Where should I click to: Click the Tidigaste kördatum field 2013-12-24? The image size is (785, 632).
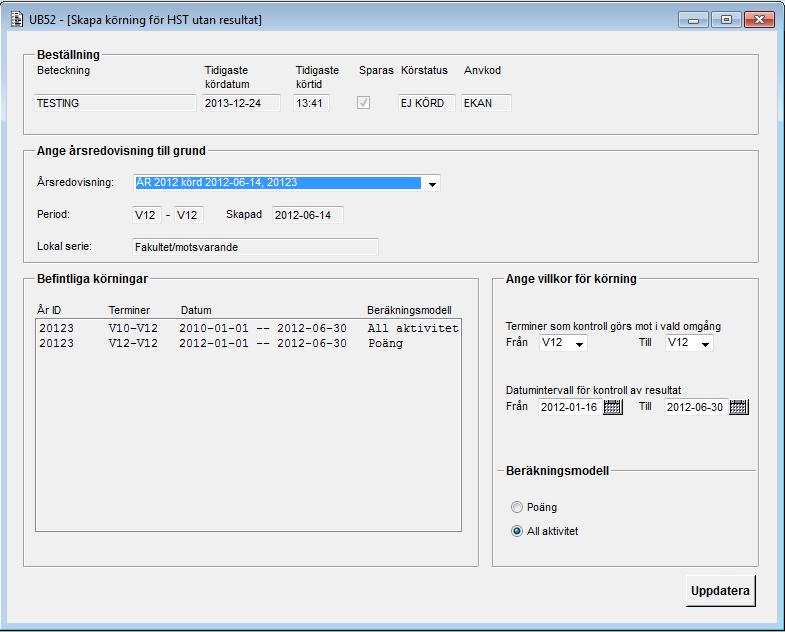[x=241, y=103]
